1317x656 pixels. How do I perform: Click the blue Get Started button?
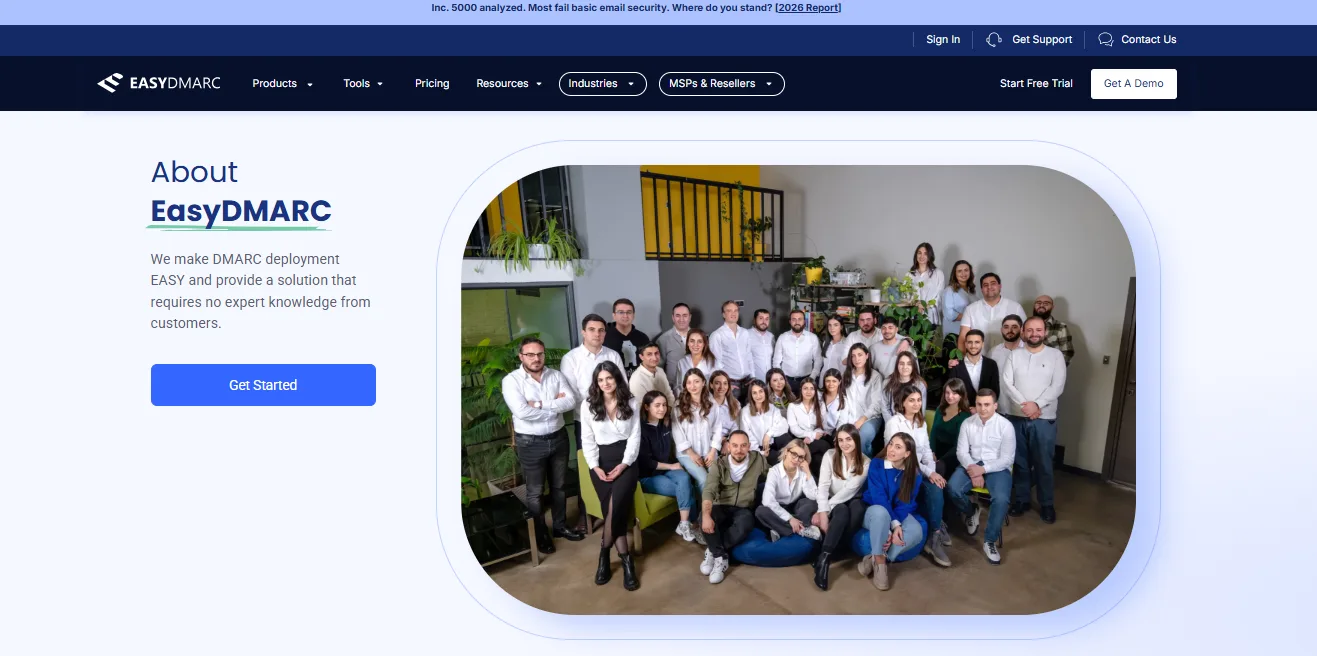263,385
